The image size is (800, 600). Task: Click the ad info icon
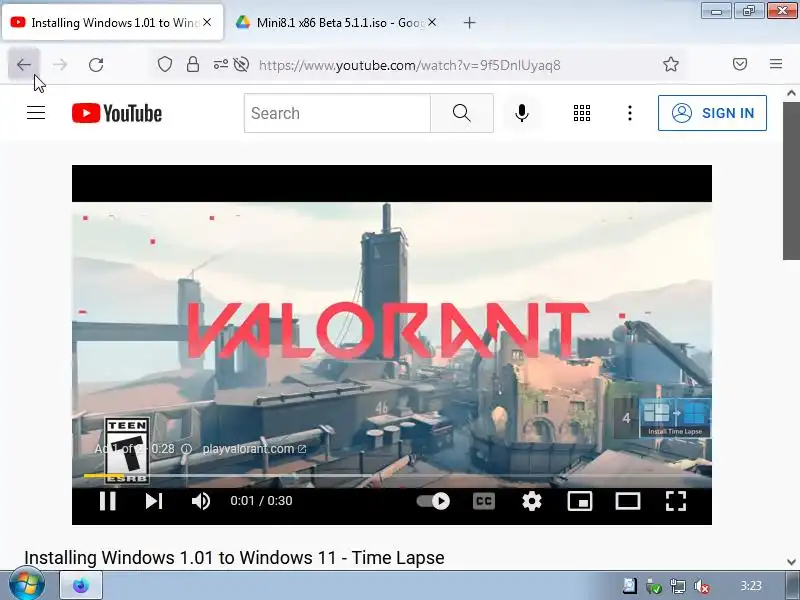click(187, 449)
